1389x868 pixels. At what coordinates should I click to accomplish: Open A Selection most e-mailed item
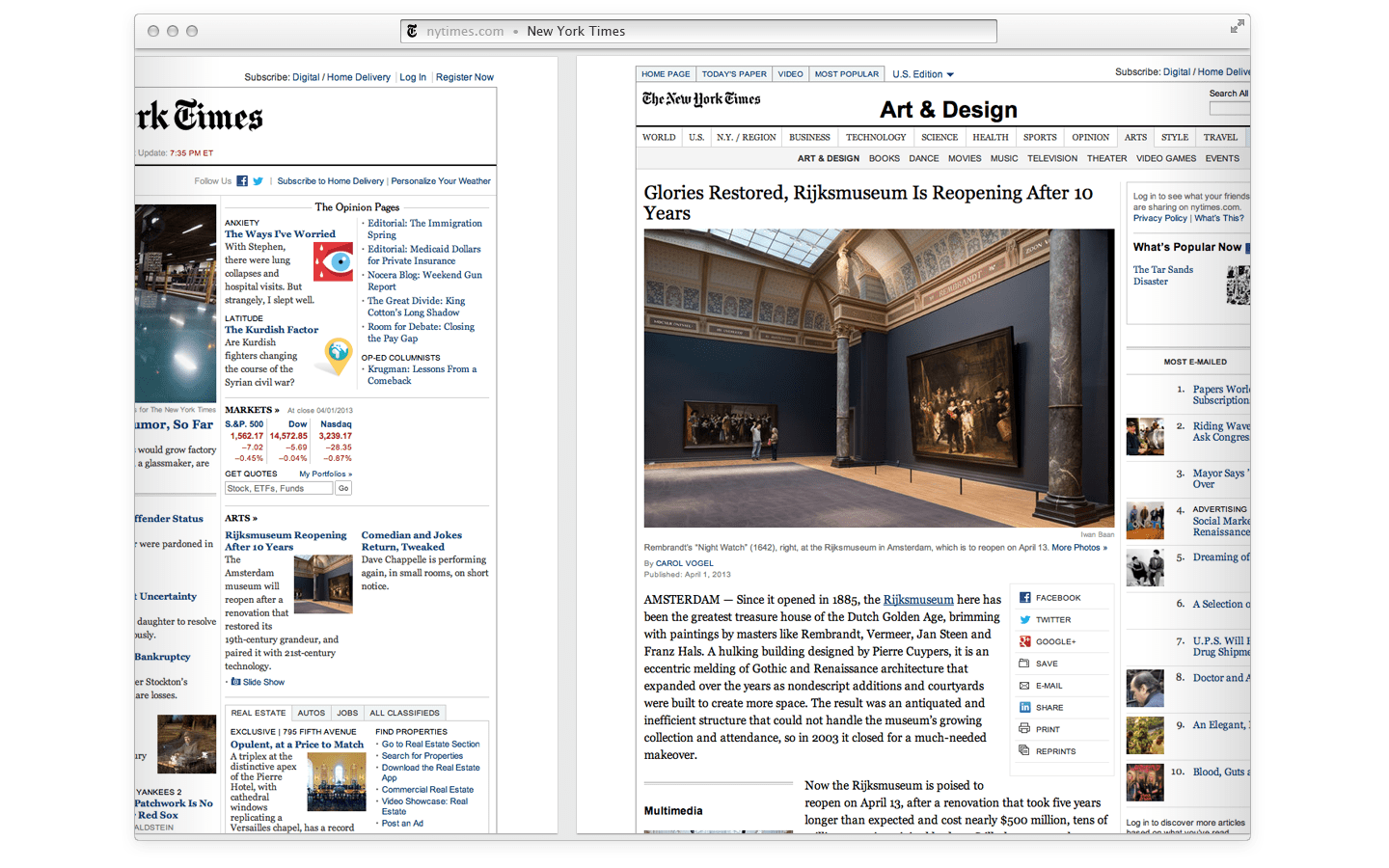(1221, 605)
